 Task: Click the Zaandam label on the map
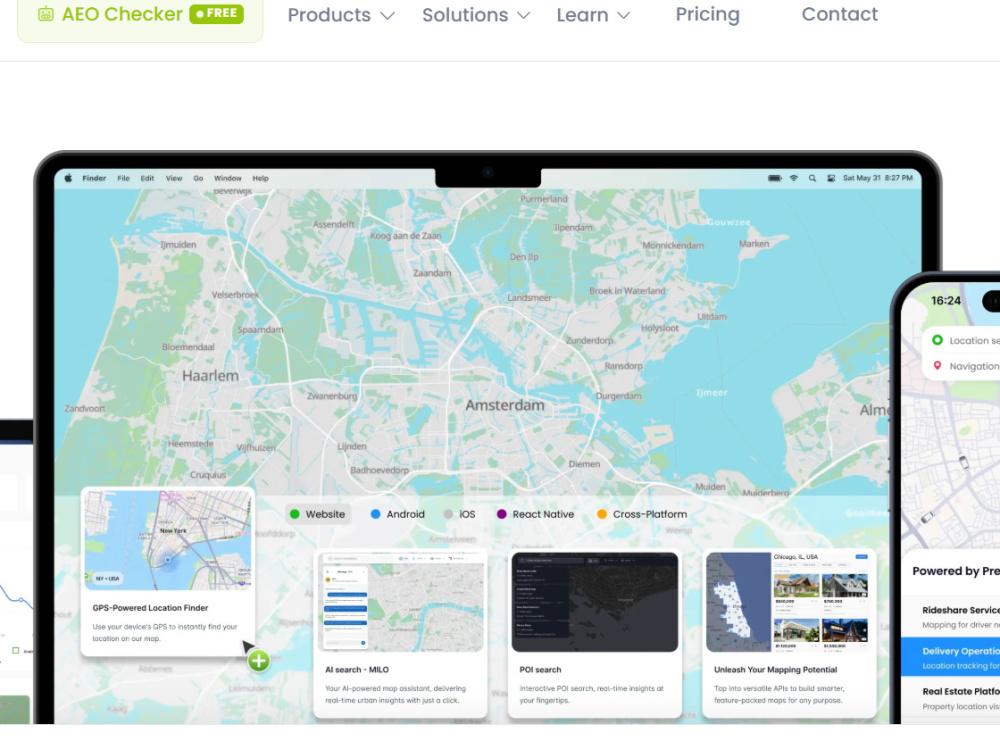432,273
